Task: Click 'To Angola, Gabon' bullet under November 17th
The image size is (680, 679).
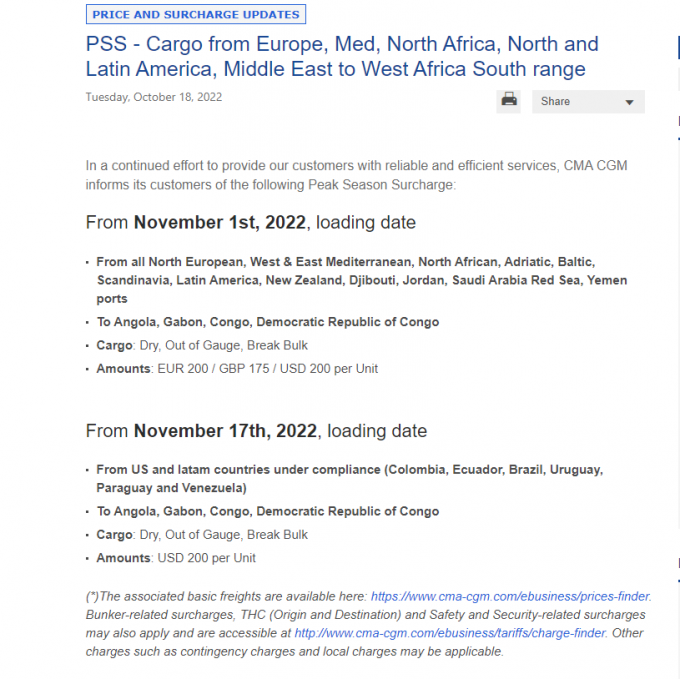Action: point(268,511)
